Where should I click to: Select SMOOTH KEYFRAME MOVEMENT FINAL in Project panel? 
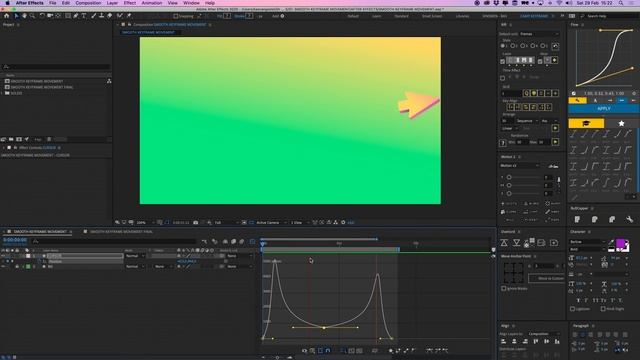click(42, 87)
